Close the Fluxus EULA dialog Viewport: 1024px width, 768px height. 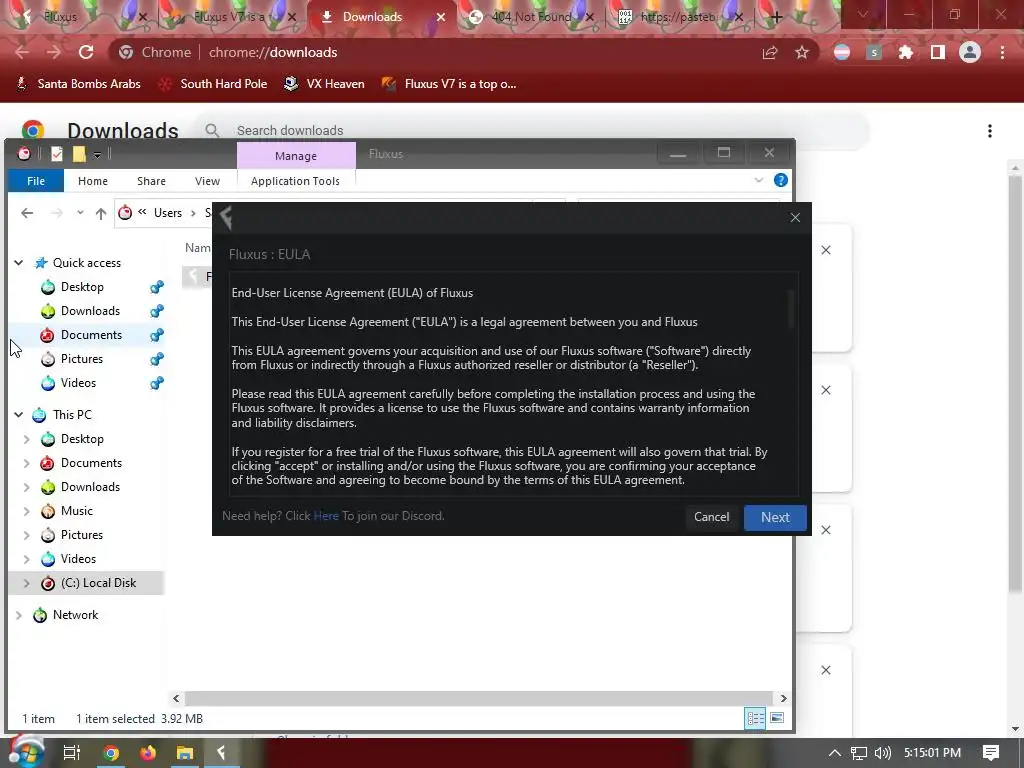pyautogui.click(x=795, y=217)
